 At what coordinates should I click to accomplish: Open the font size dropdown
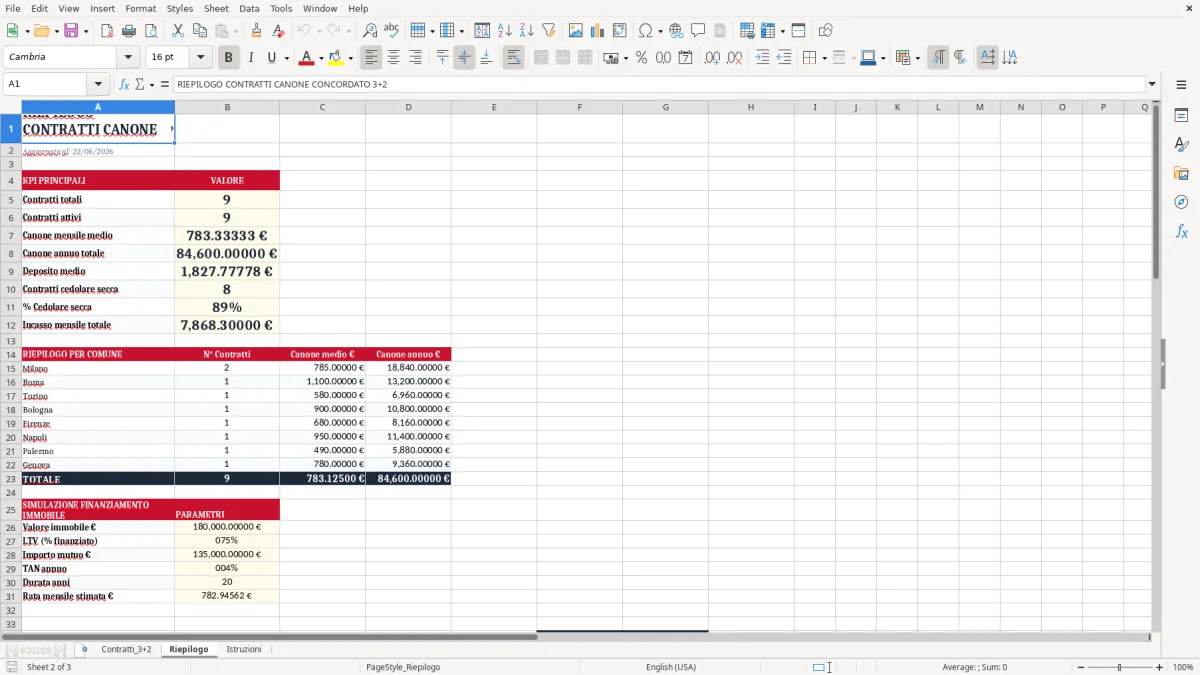point(200,57)
